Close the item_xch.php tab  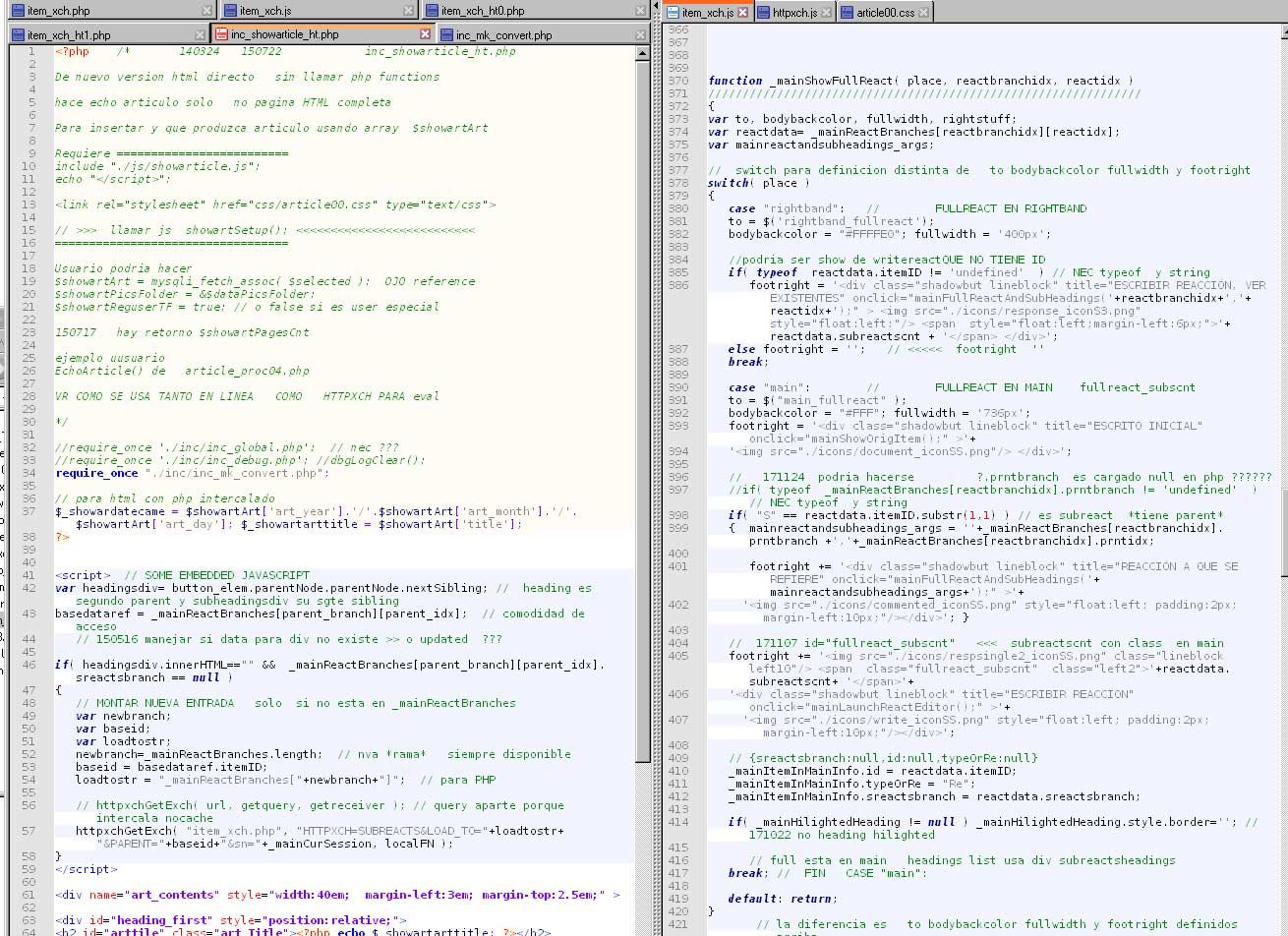coord(205,11)
